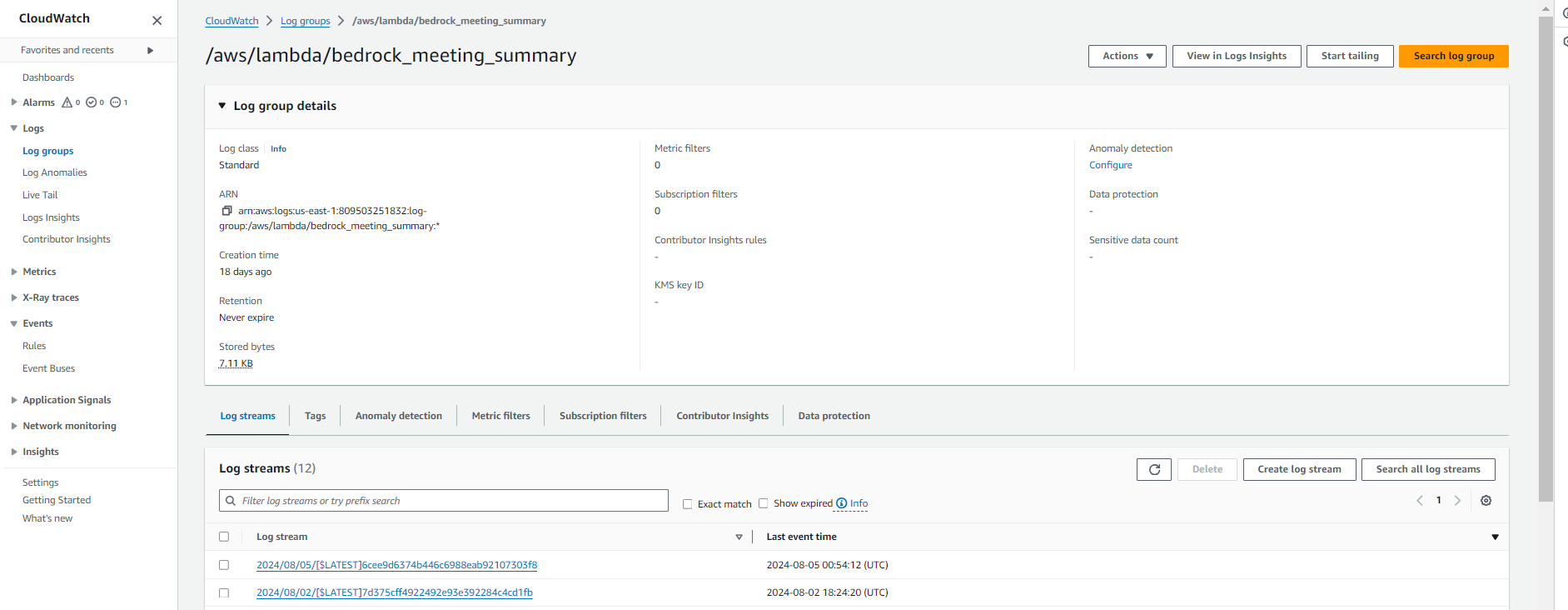Open Log Anomalies in sidebar

[x=55, y=172]
